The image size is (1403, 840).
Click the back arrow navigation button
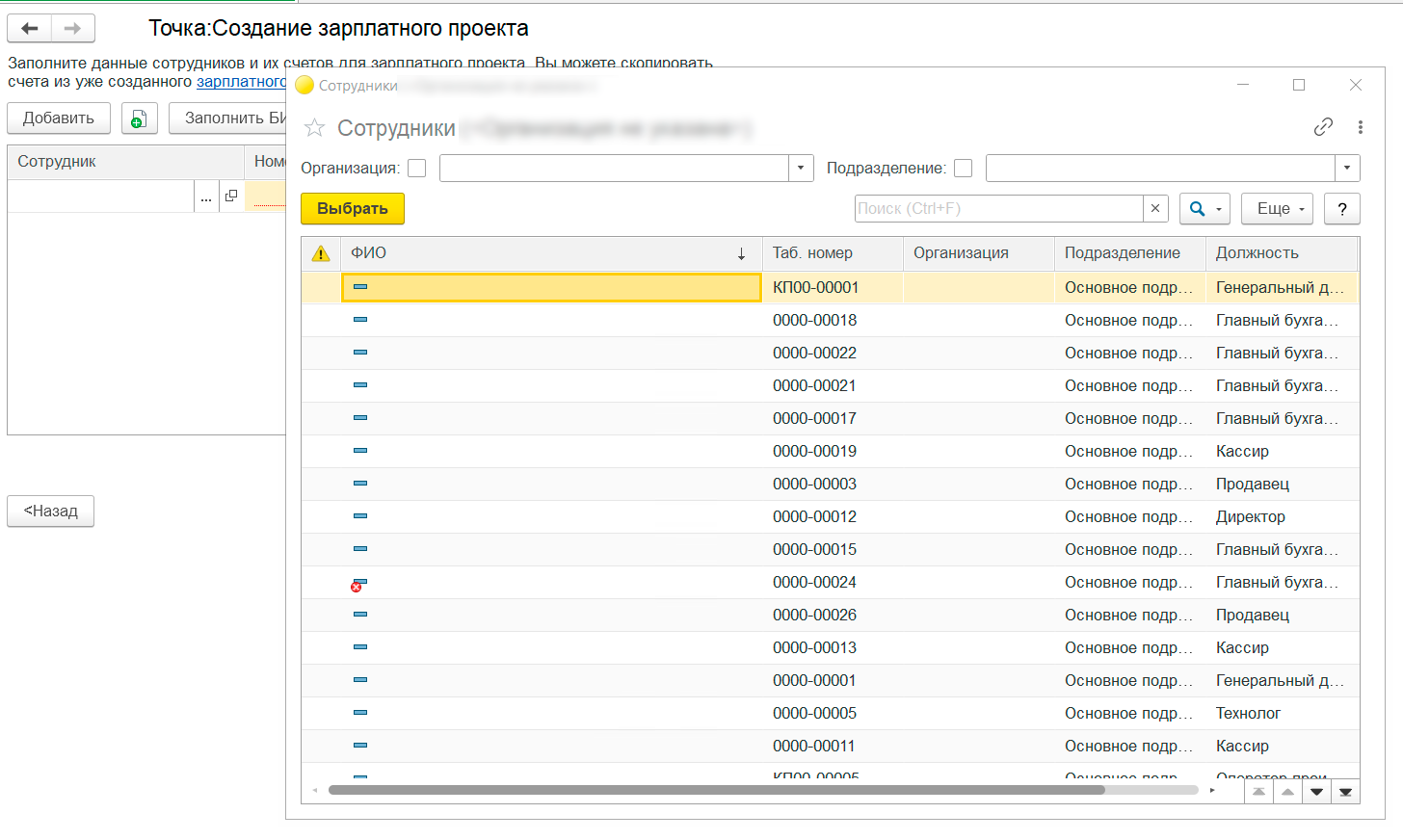(30, 29)
